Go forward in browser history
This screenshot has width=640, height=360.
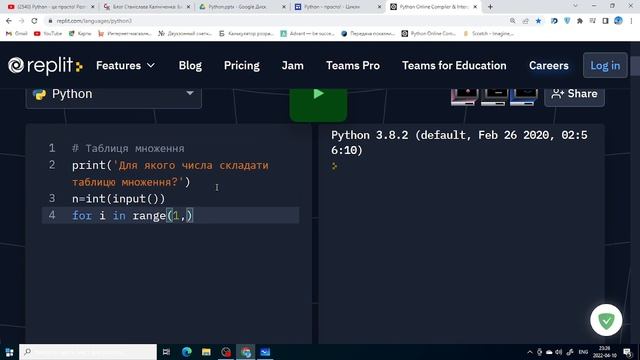point(22,21)
